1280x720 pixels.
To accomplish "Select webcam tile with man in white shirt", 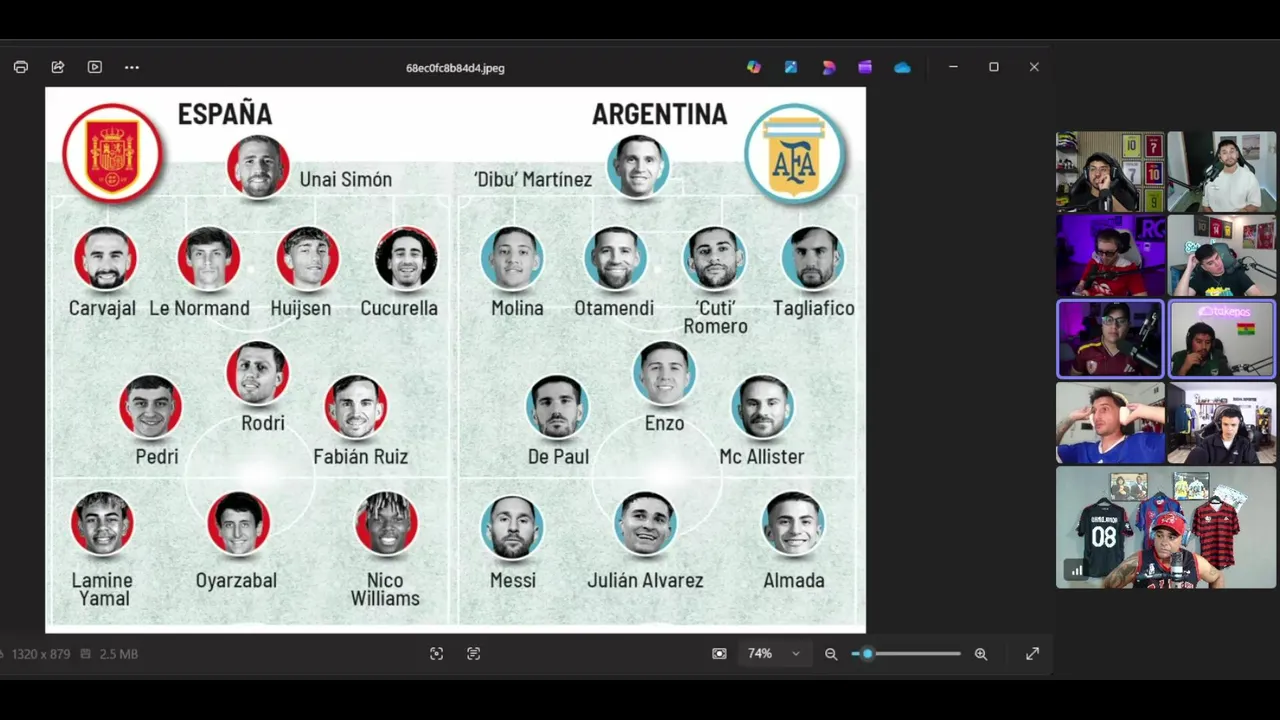I will coord(1222,172).
